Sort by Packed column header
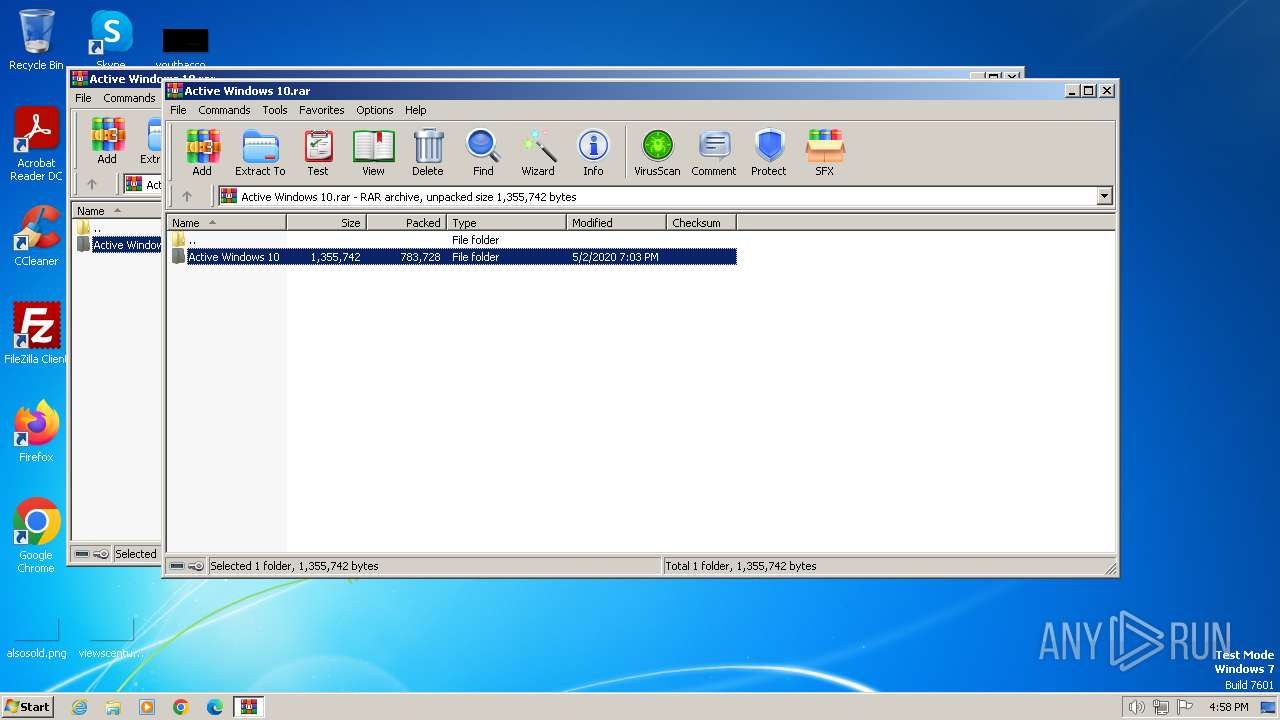Image resolution: width=1280 pixels, height=720 pixels. point(407,223)
